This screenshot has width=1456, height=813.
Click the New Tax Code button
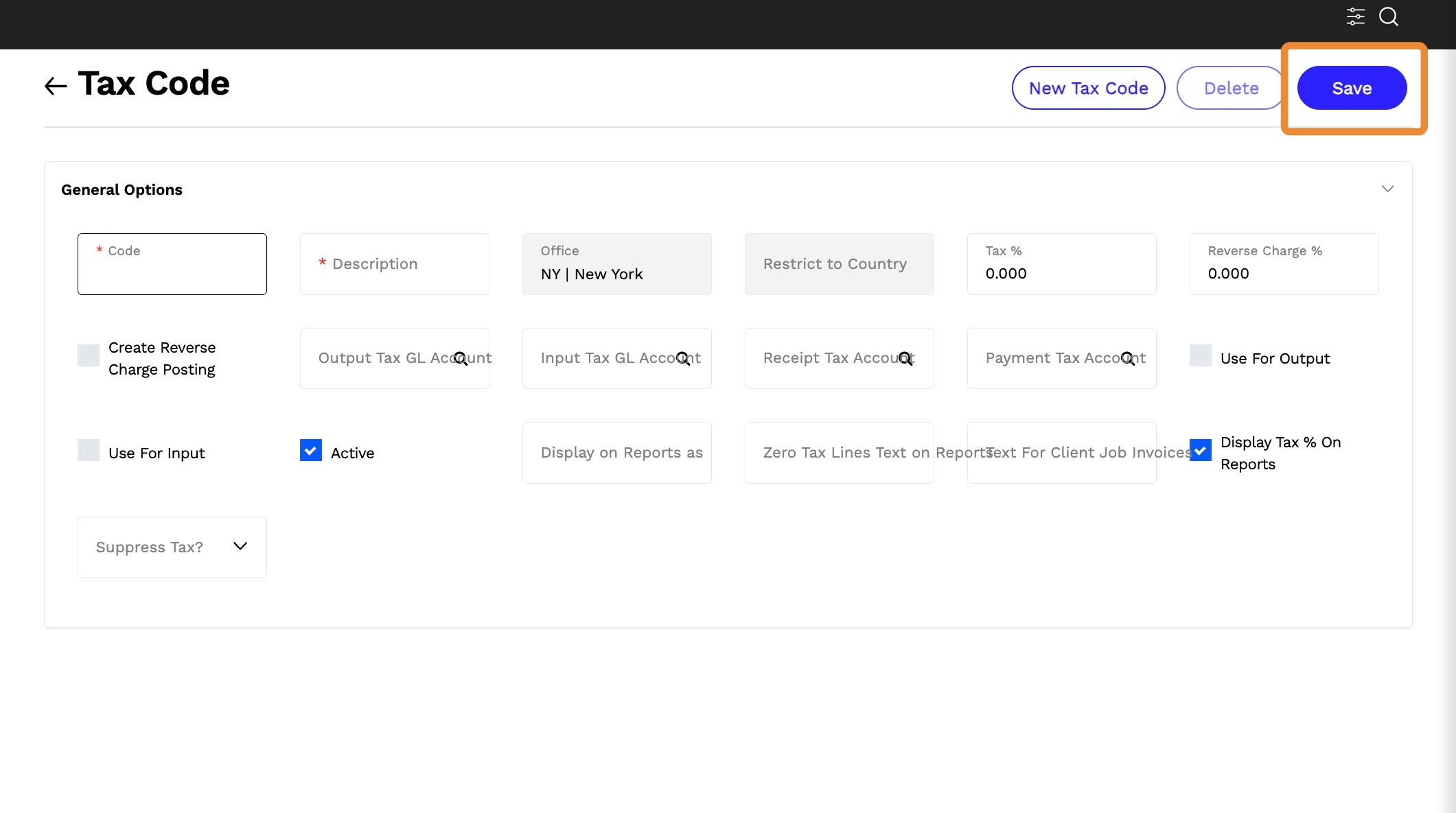pos(1088,88)
